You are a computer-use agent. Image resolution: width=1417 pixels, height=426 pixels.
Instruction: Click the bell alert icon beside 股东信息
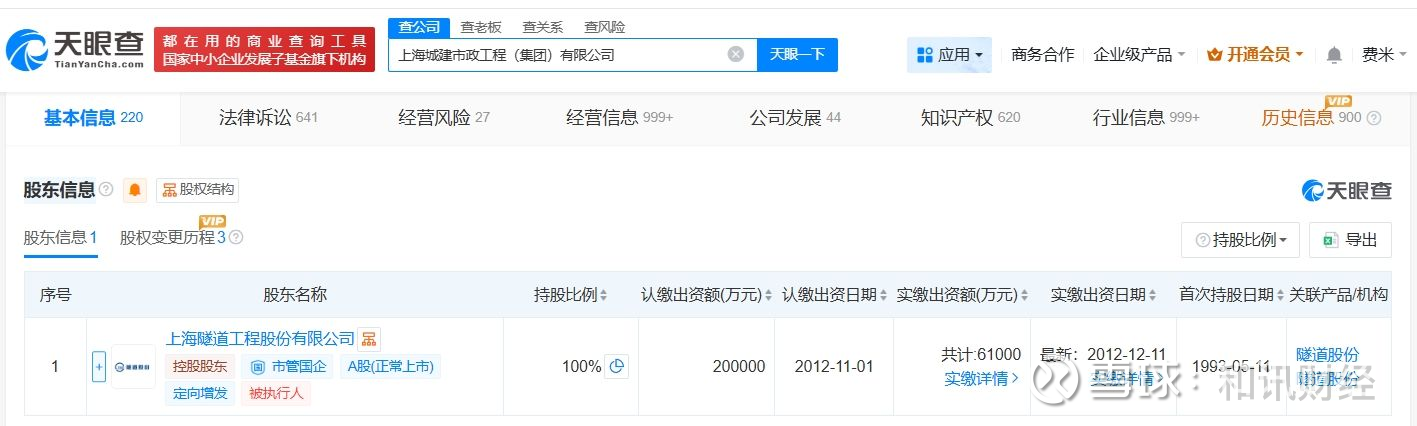135,190
